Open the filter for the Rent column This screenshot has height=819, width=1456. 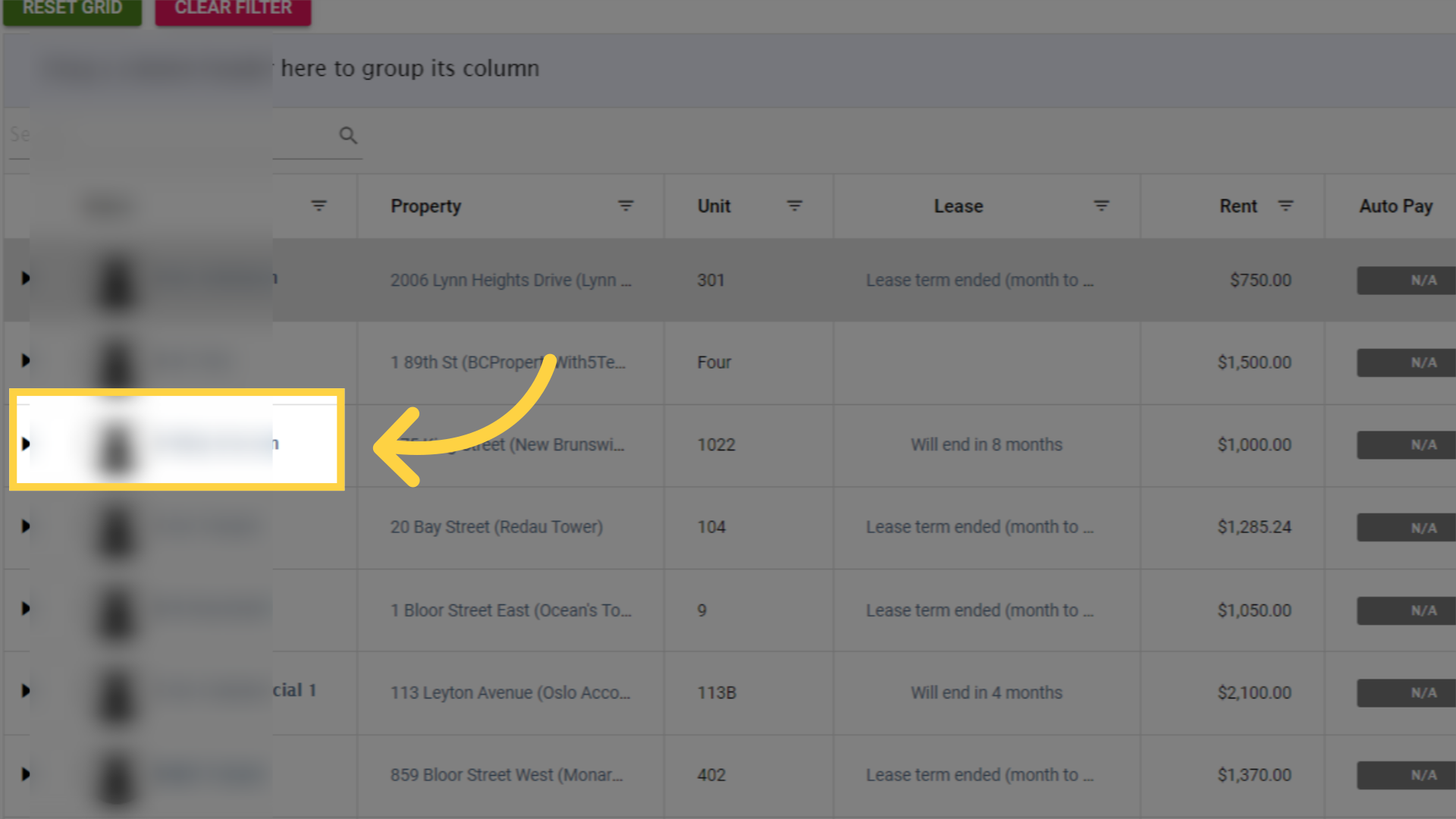pyautogui.click(x=1286, y=206)
